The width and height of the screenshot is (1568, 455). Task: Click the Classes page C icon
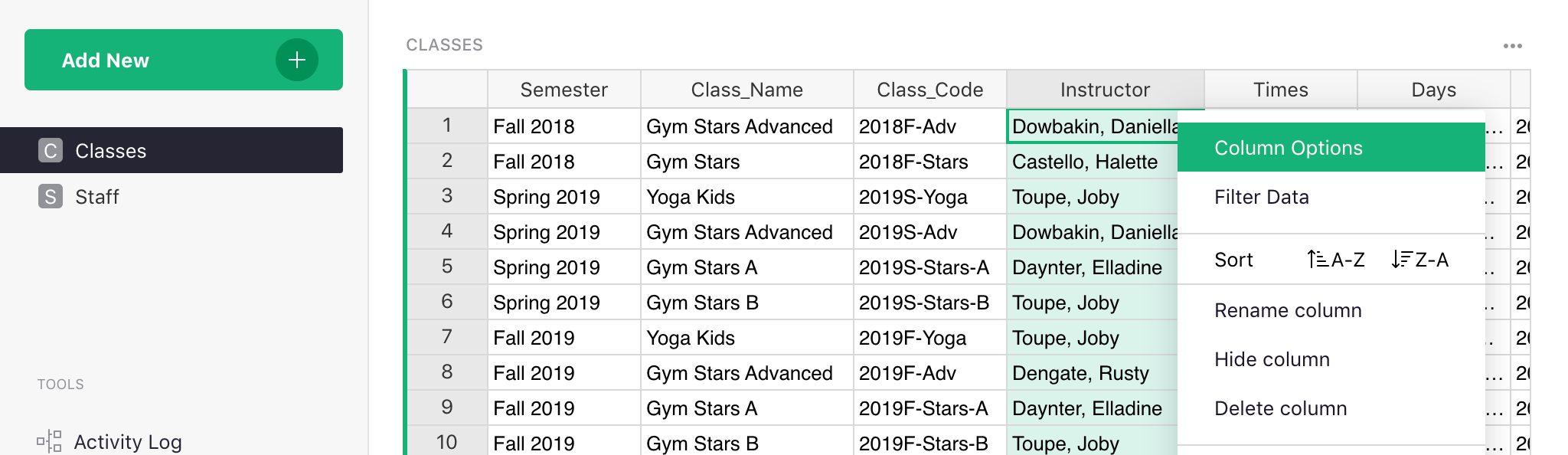click(x=51, y=151)
